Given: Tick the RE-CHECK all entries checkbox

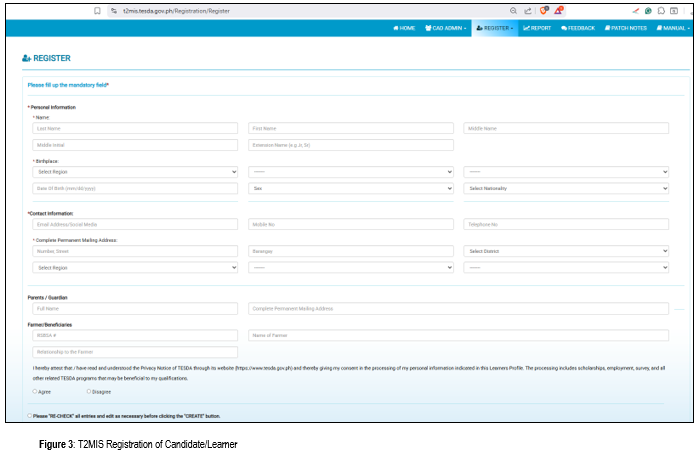Looking at the screenshot, I should click(30, 415).
